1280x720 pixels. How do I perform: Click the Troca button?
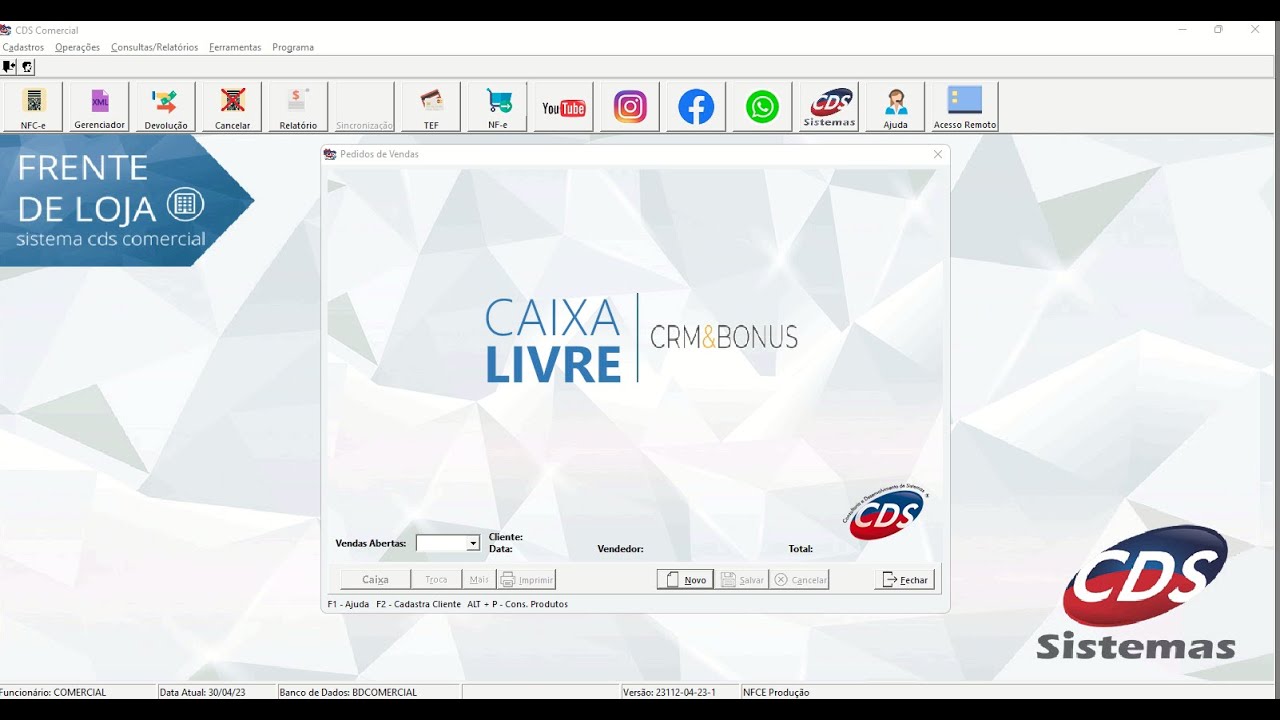tap(437, 580)
